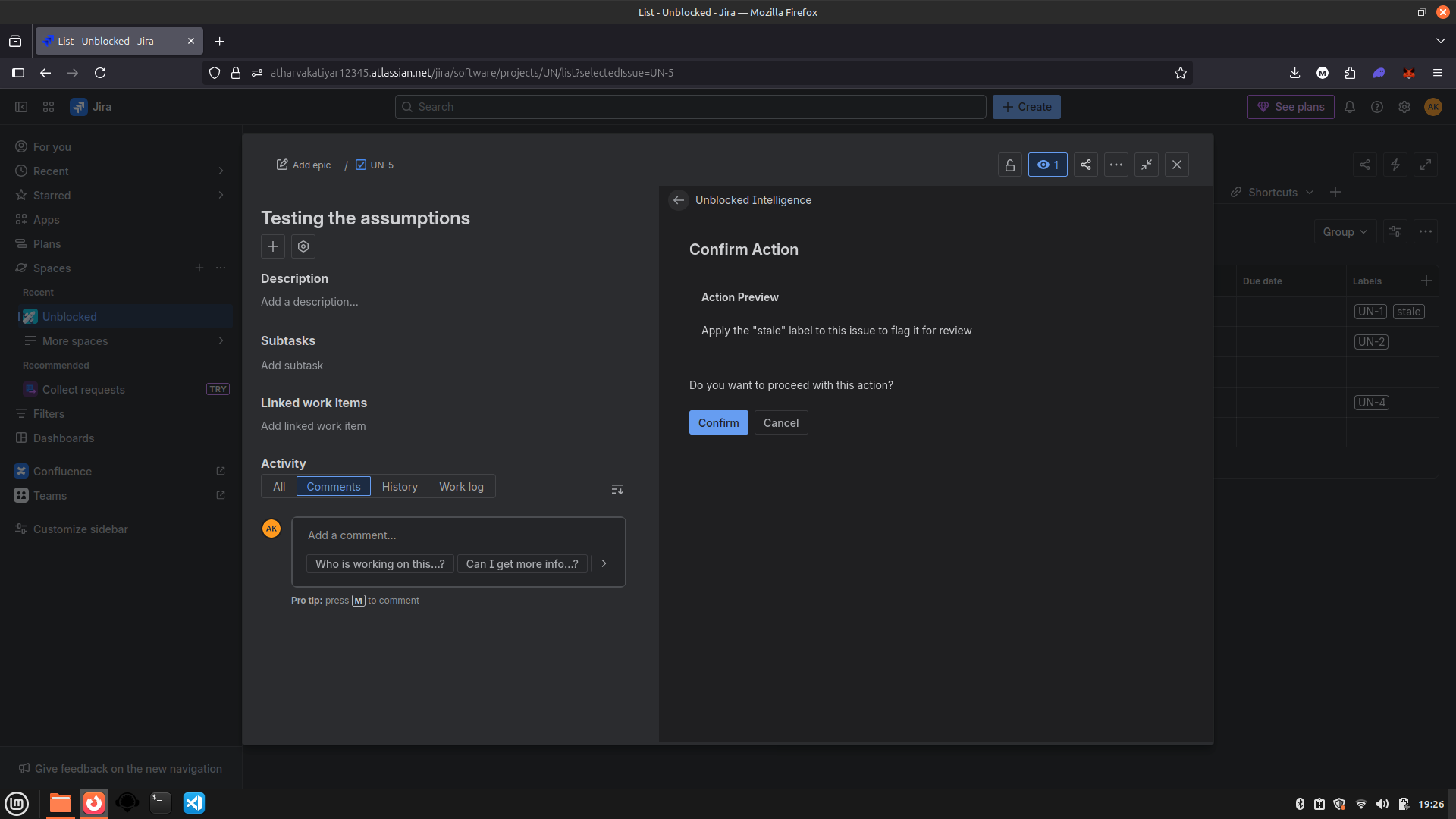Click the lock restrictions icon on the issue

(1009, 165)
